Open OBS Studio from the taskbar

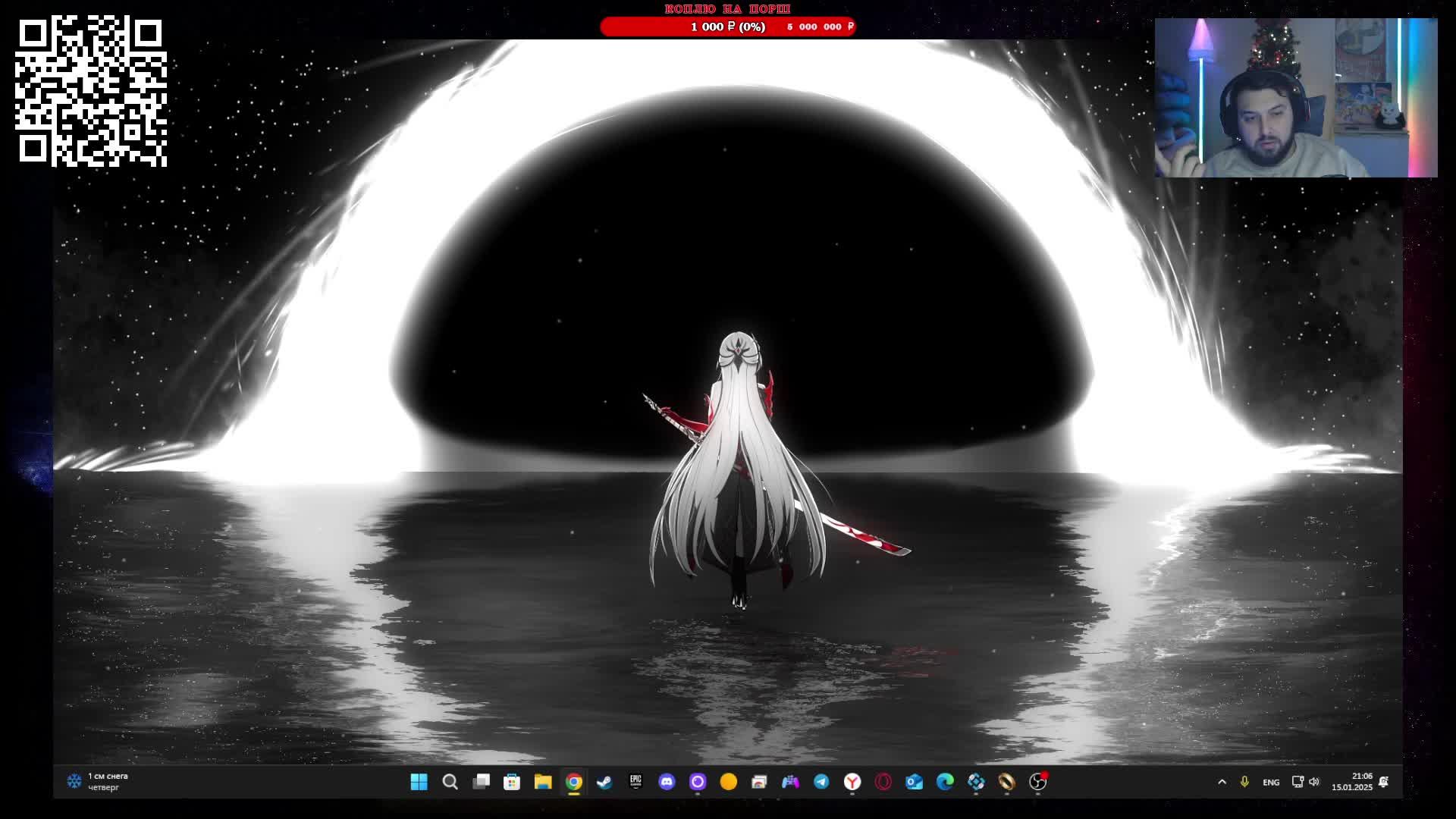[1037, 782]
